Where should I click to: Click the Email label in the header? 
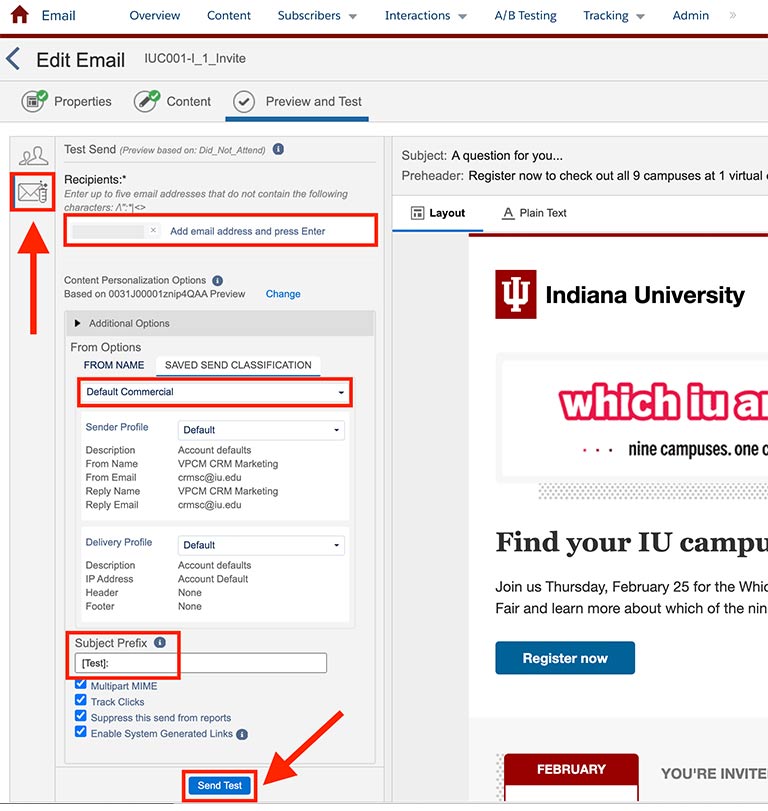[58, 16]
